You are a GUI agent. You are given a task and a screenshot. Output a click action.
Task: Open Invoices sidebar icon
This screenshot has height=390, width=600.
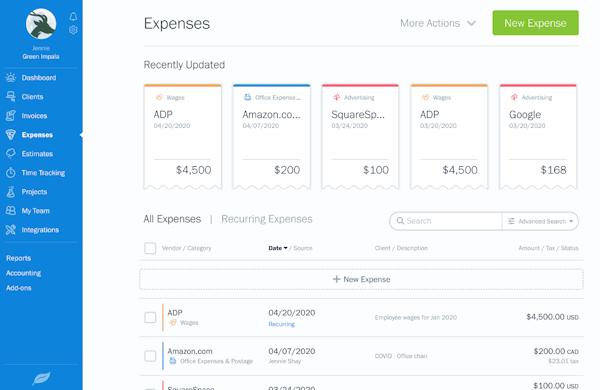pyautogui.click(x=11, y=116)
